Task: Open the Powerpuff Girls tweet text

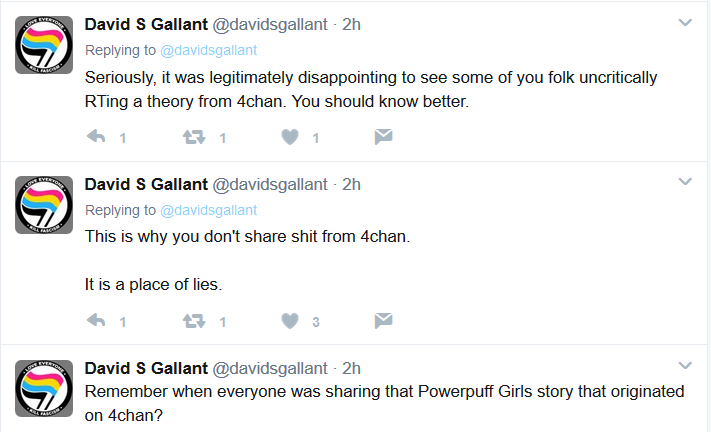Action: point(385,403)
